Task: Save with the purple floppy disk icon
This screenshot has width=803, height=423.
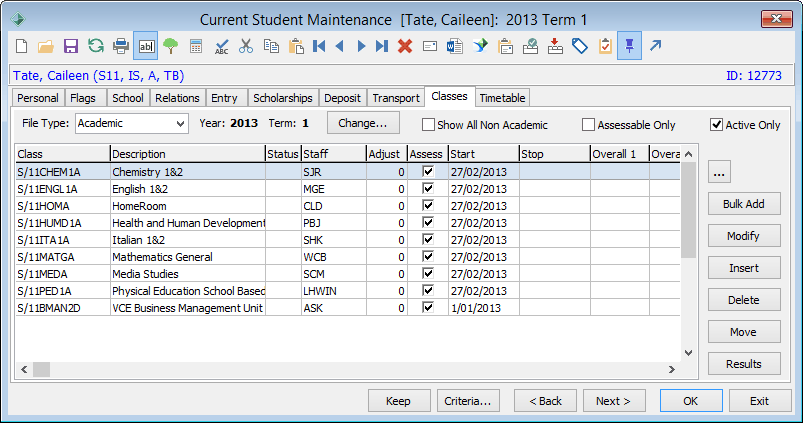Action: click(x=71, y=46)
